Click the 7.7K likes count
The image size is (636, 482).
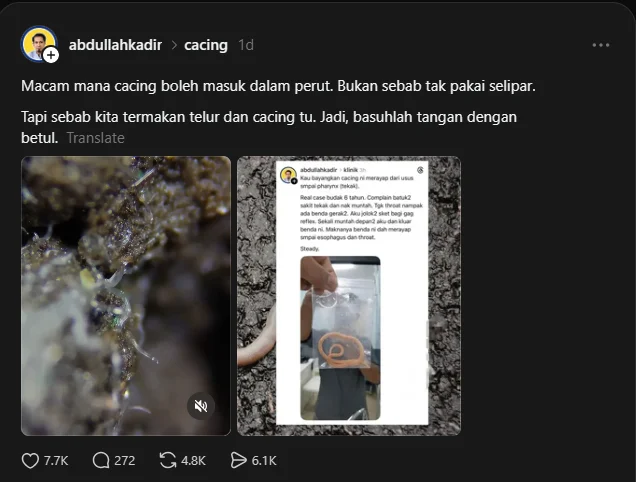point(56,461)
